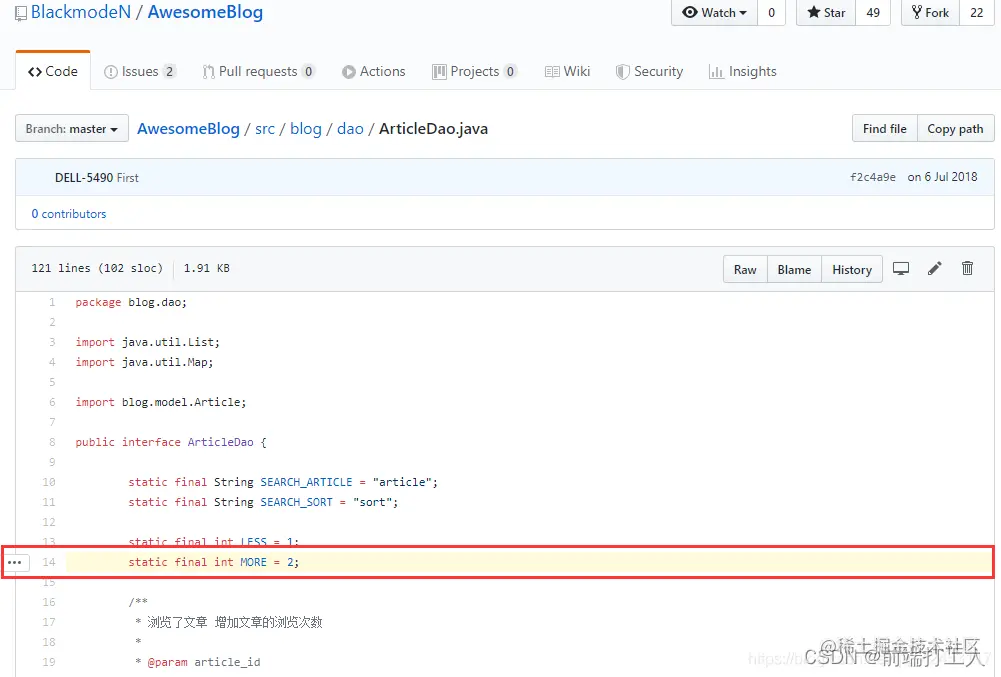View the Raw file
Screen dimensions: 1001x677
coord(745,270)
